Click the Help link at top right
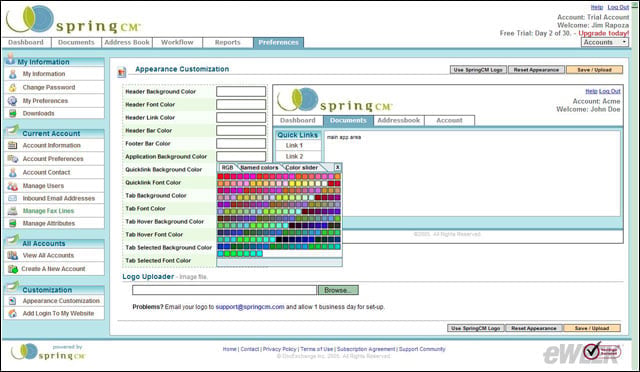Viewport: 640px width, 372px height. pos(596,7)
